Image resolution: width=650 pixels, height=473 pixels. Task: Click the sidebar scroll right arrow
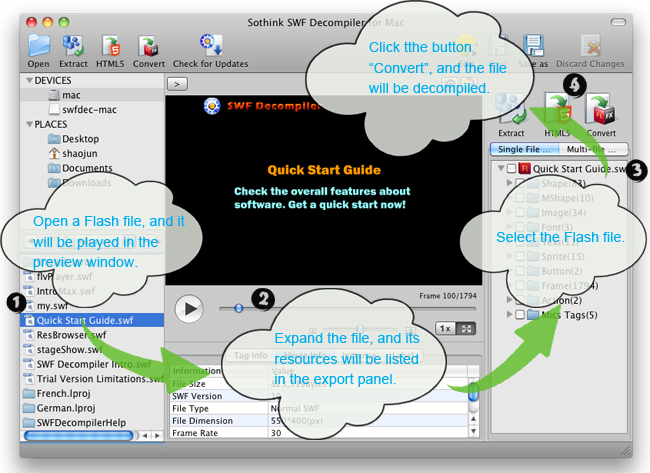157,436
